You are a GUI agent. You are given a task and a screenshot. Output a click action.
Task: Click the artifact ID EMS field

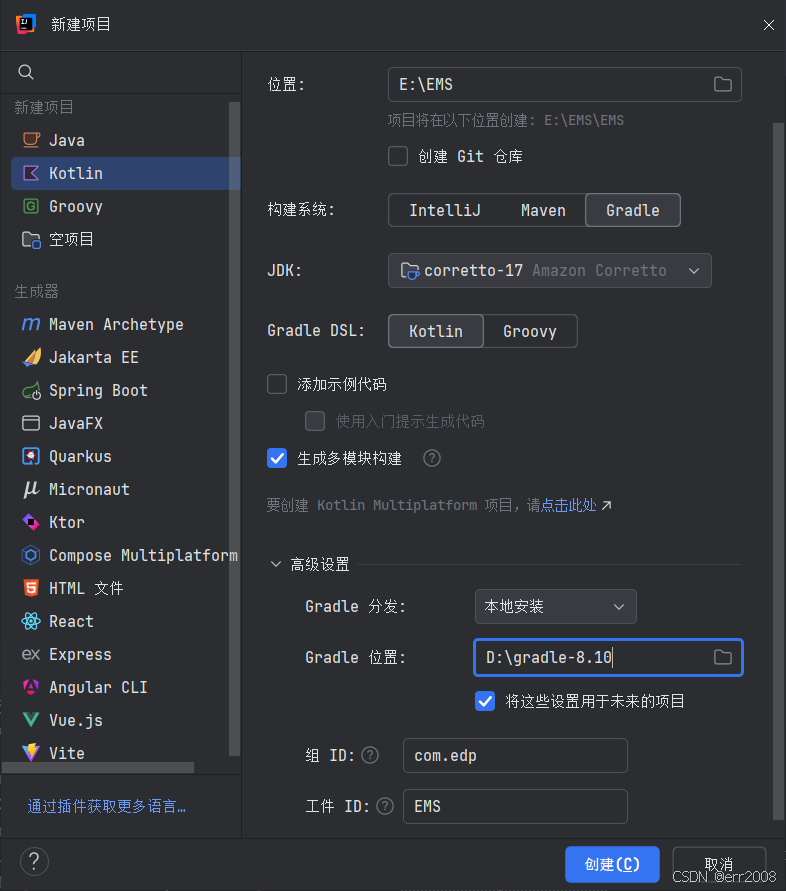point(515,806)
